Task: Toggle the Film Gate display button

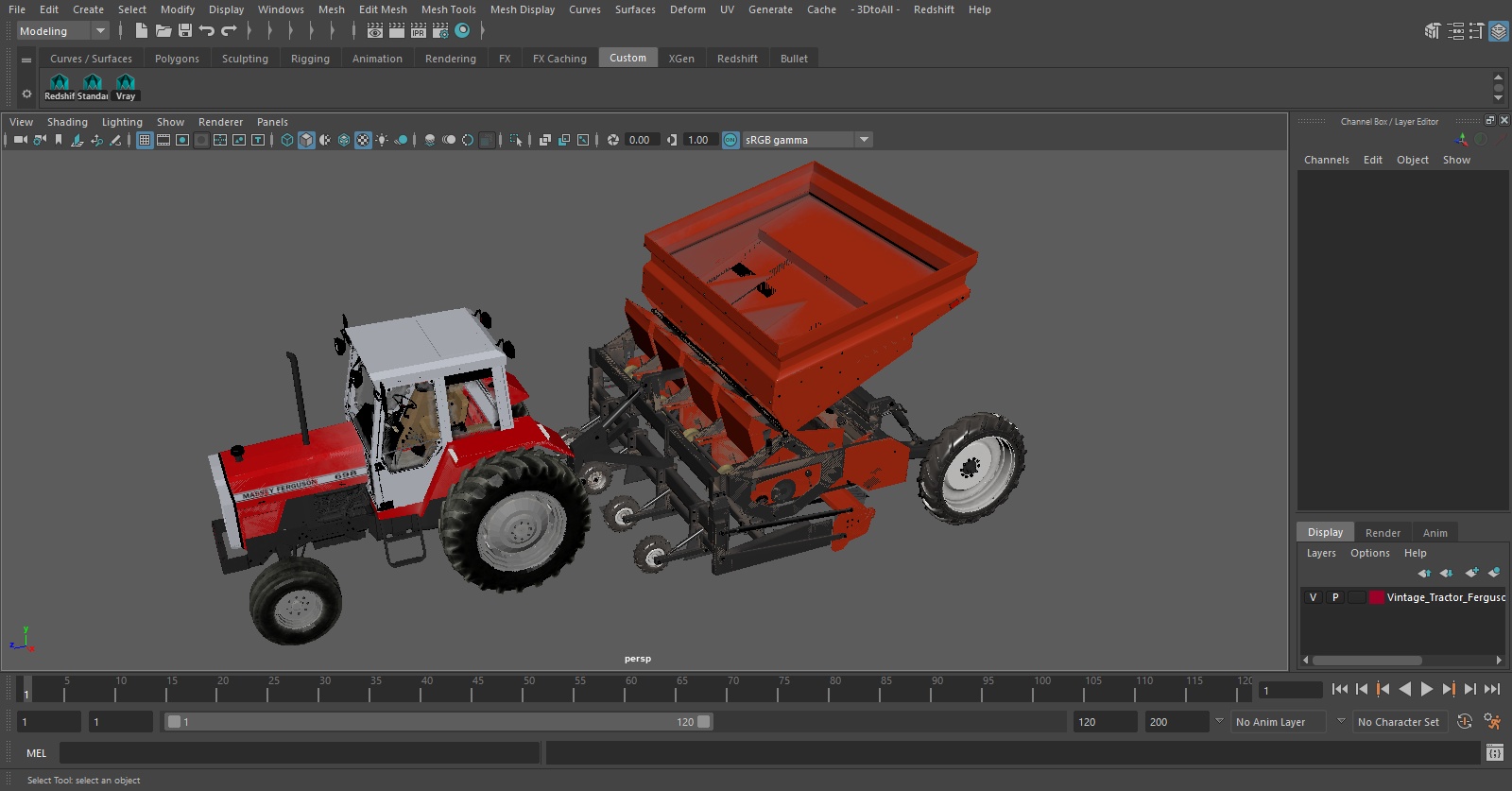Action: [163, 140]
